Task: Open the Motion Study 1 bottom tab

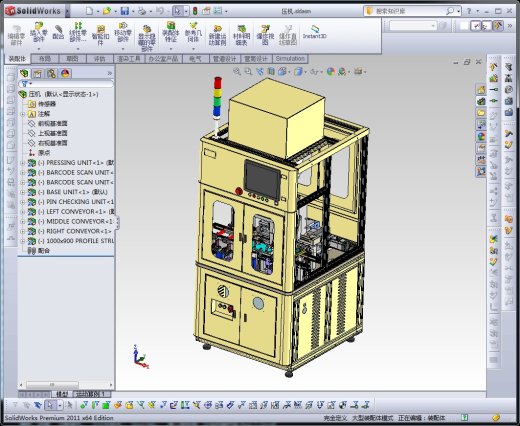Action: click(x=91, y=394)
